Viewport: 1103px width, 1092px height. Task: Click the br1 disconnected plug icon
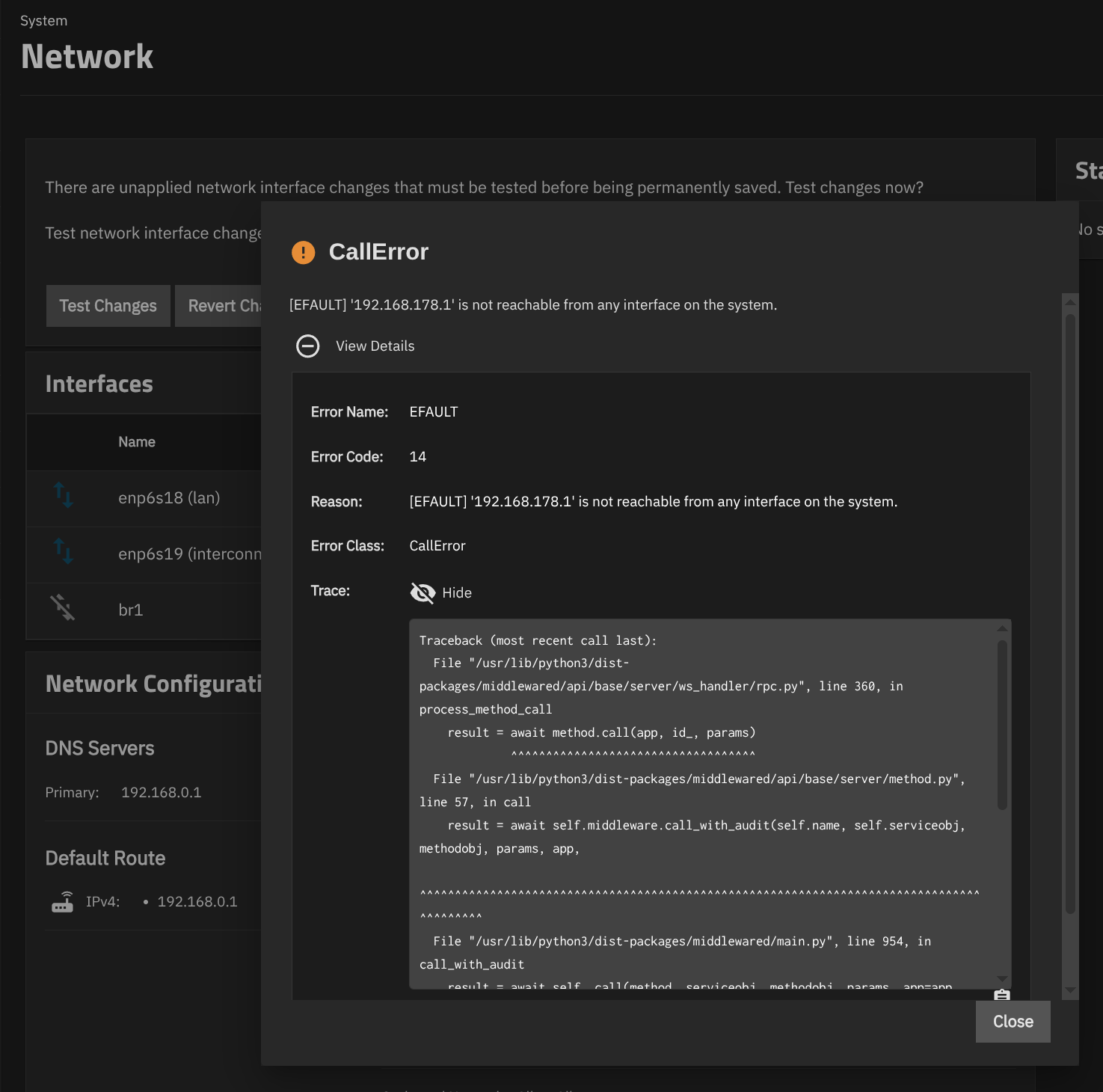(x=63, y=607)
